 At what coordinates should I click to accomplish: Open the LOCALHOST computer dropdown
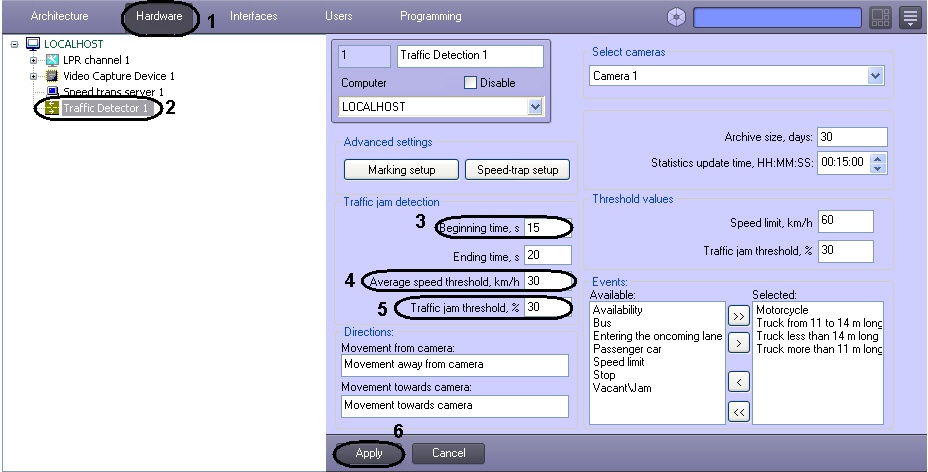(x=535, y=106)
